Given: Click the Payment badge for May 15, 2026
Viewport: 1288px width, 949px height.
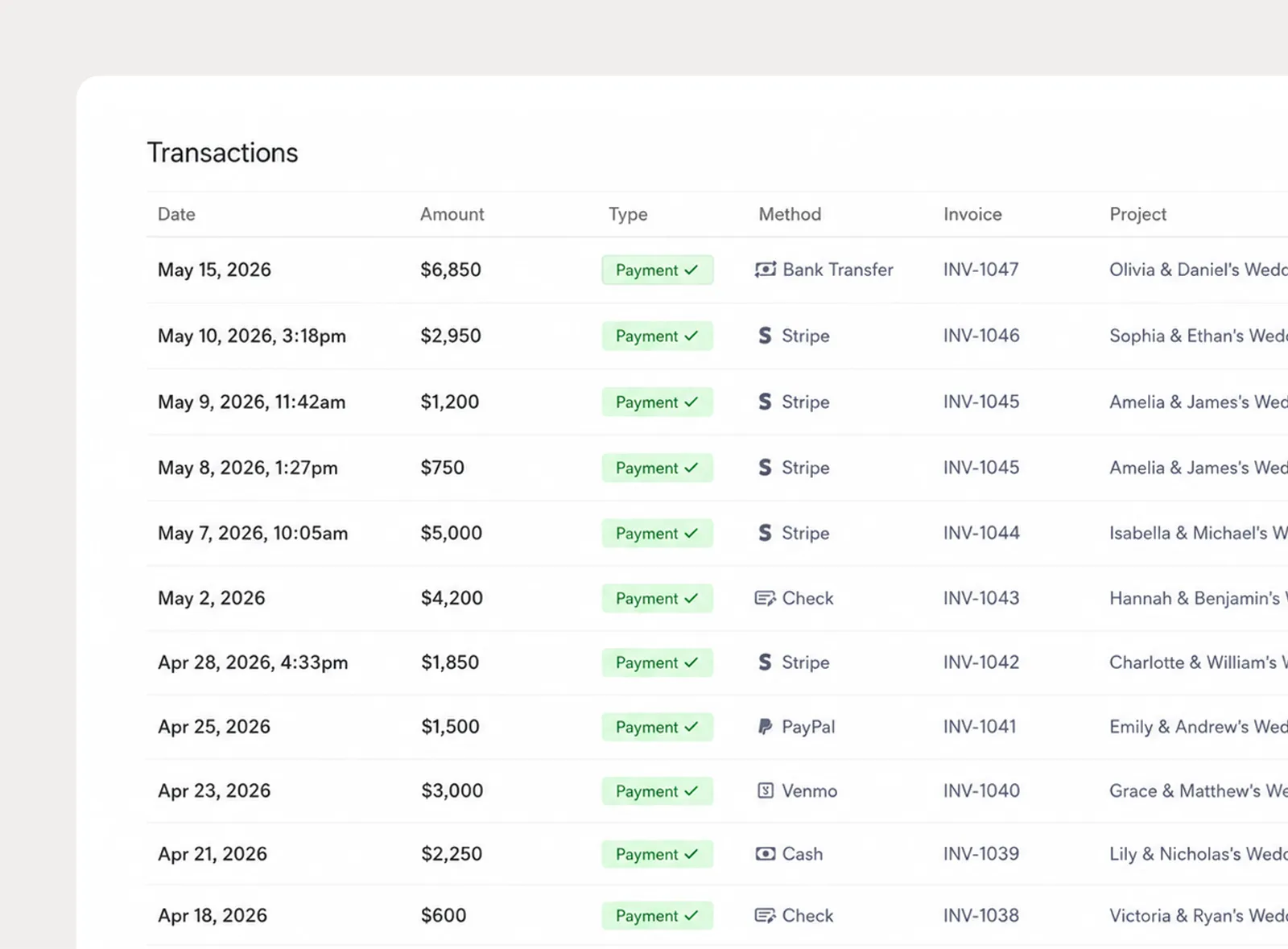Looking at the screenshot, I should tap(657, 270).
